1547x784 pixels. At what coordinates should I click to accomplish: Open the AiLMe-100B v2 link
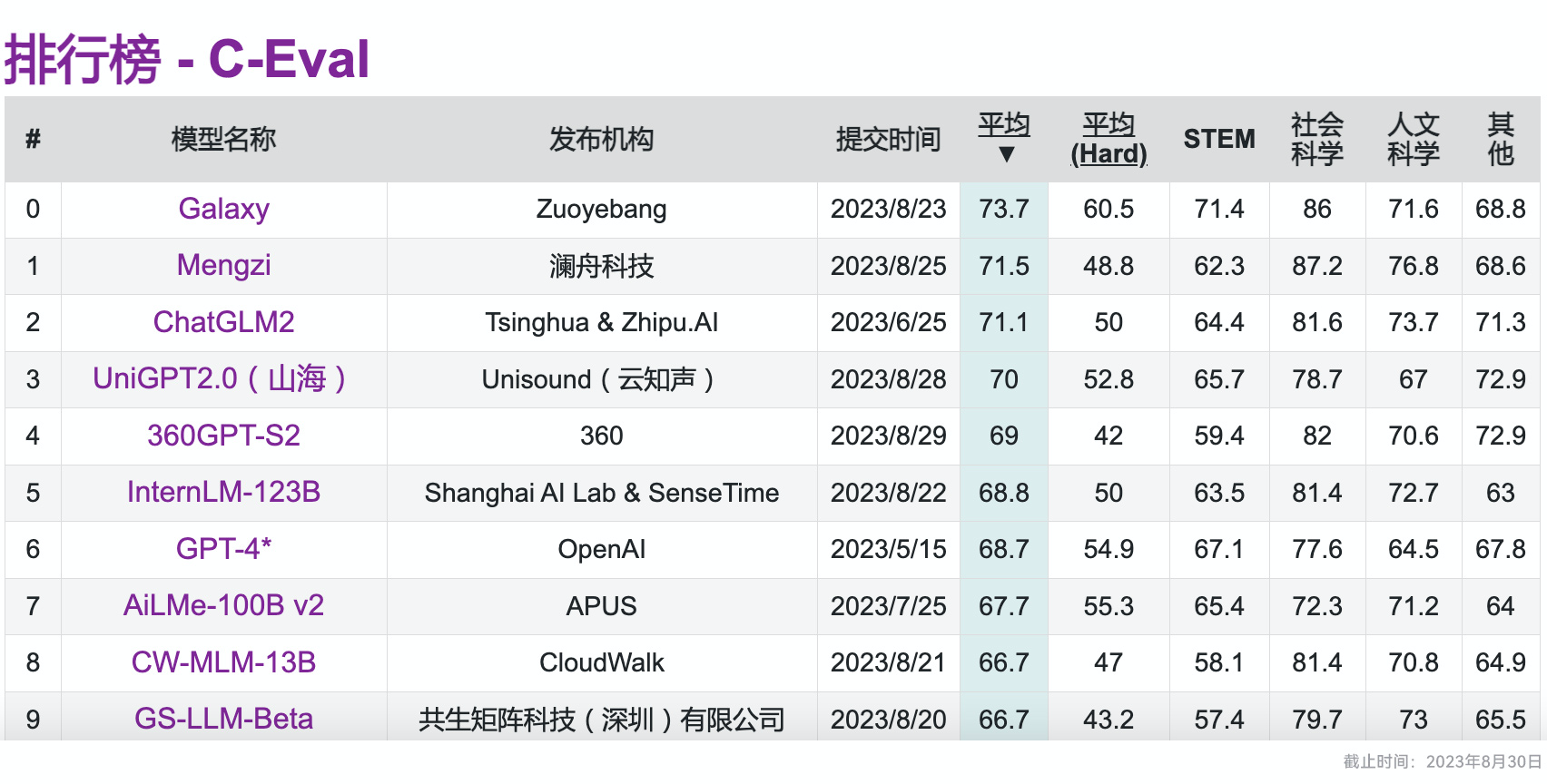point(223,605)
